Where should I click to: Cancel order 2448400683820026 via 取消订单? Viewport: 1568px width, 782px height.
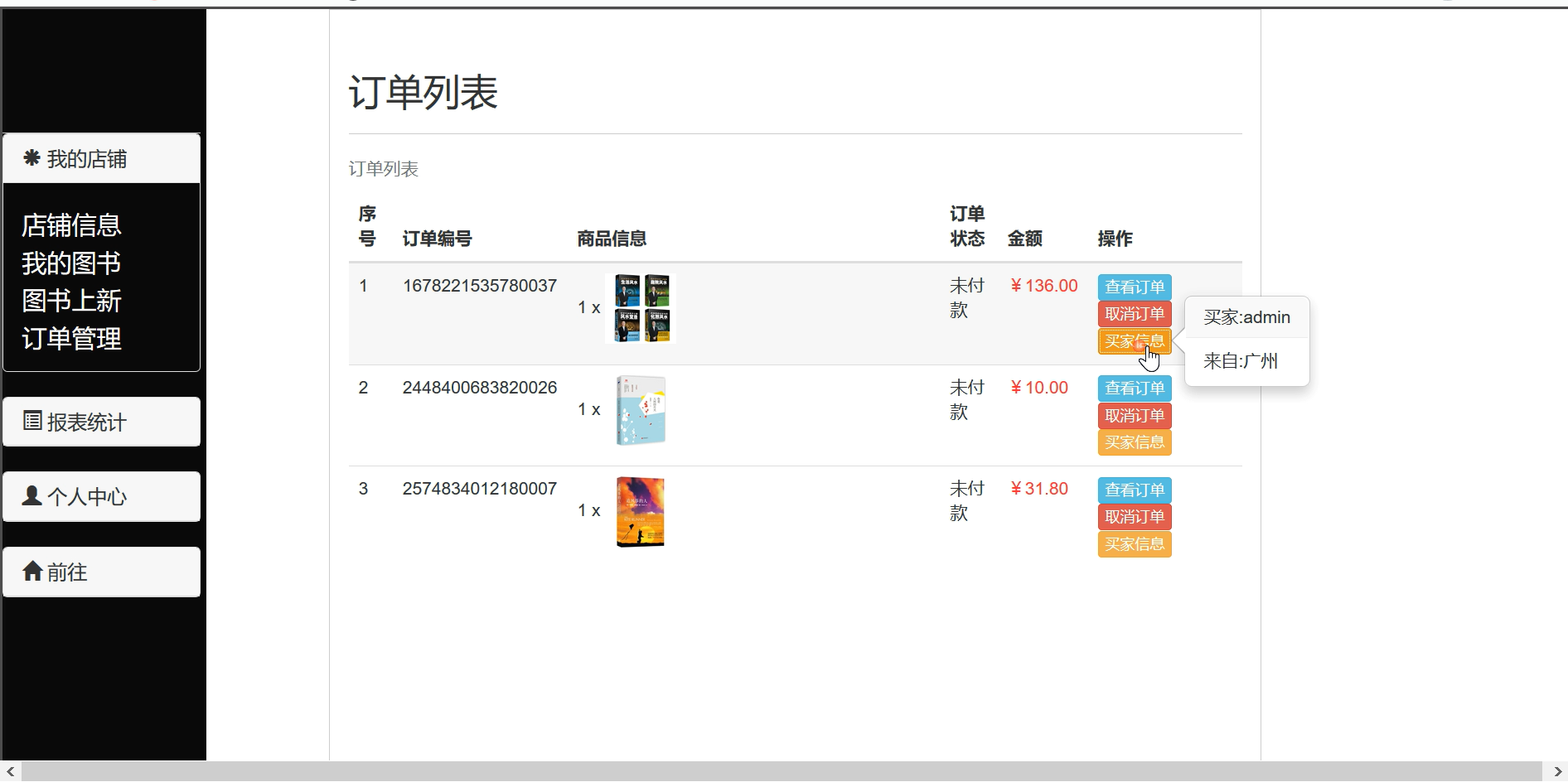pos(1134,415)
